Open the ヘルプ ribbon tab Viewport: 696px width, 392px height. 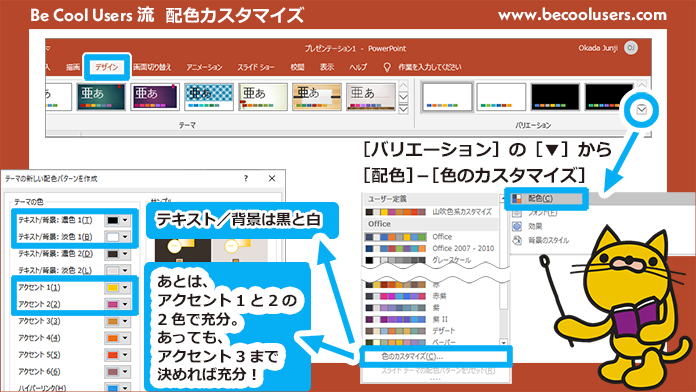click(x=358, y=67)
